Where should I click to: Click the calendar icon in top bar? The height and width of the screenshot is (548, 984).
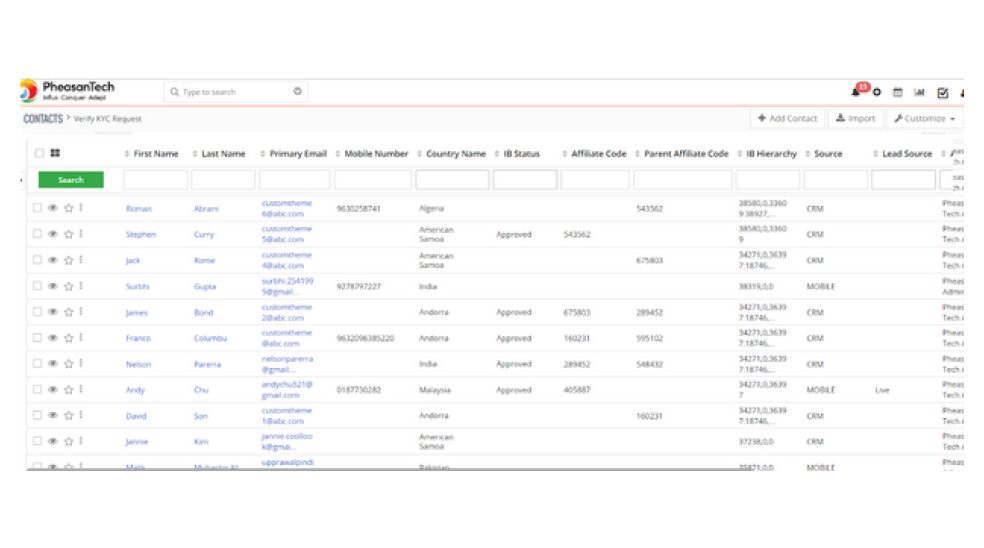point(897,92)
